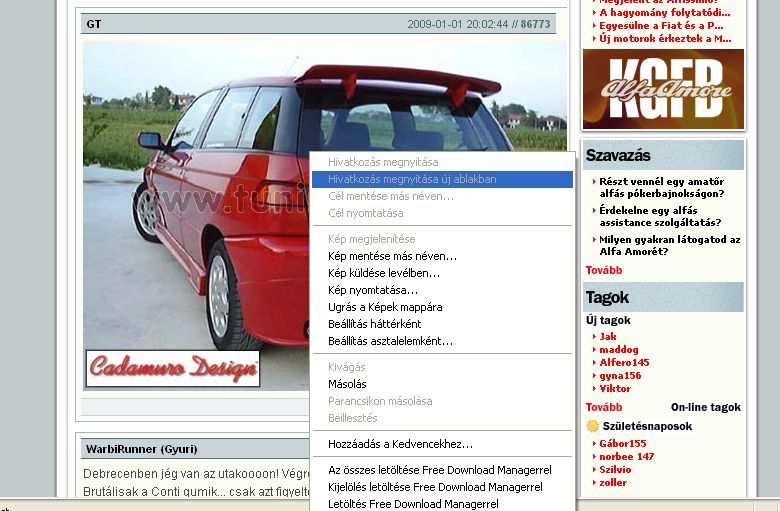
Task: Open news item 'Új motorok érkeztek a M...'
Action: [665, 38]
